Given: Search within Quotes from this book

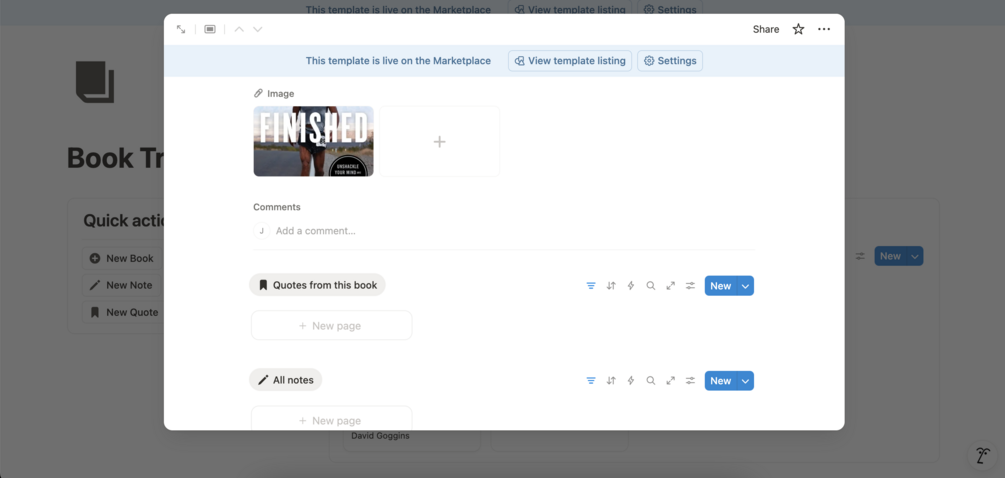Looking at the screenshot, I should pos(651,286).
